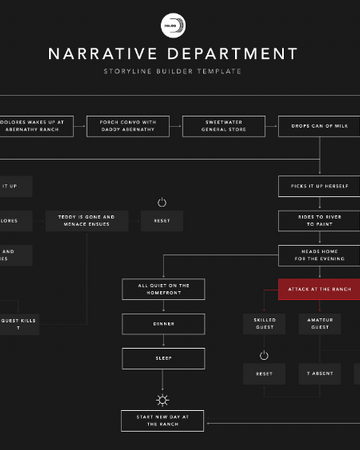Viewport: 360px width, 450px height.
Task: Click Storyline Builder Template subtitle
Action: point(172,71)
